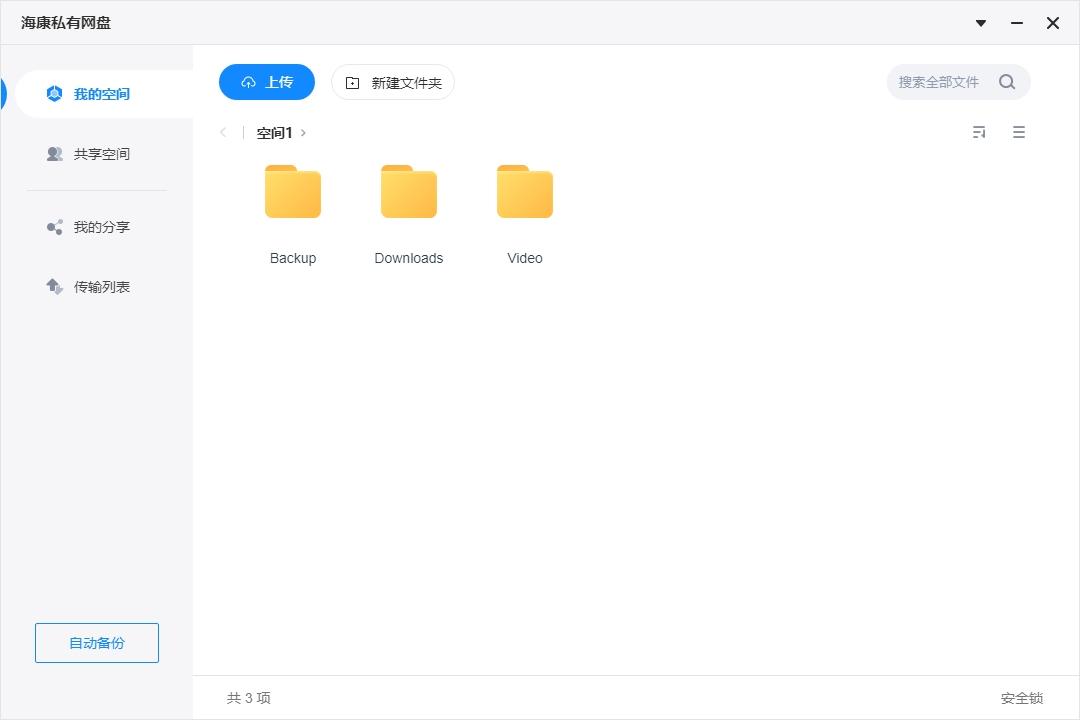Switch view mode with the list icon
Screen dimensions: 1080x720
pyautogui.click(x=1018, y=131)
